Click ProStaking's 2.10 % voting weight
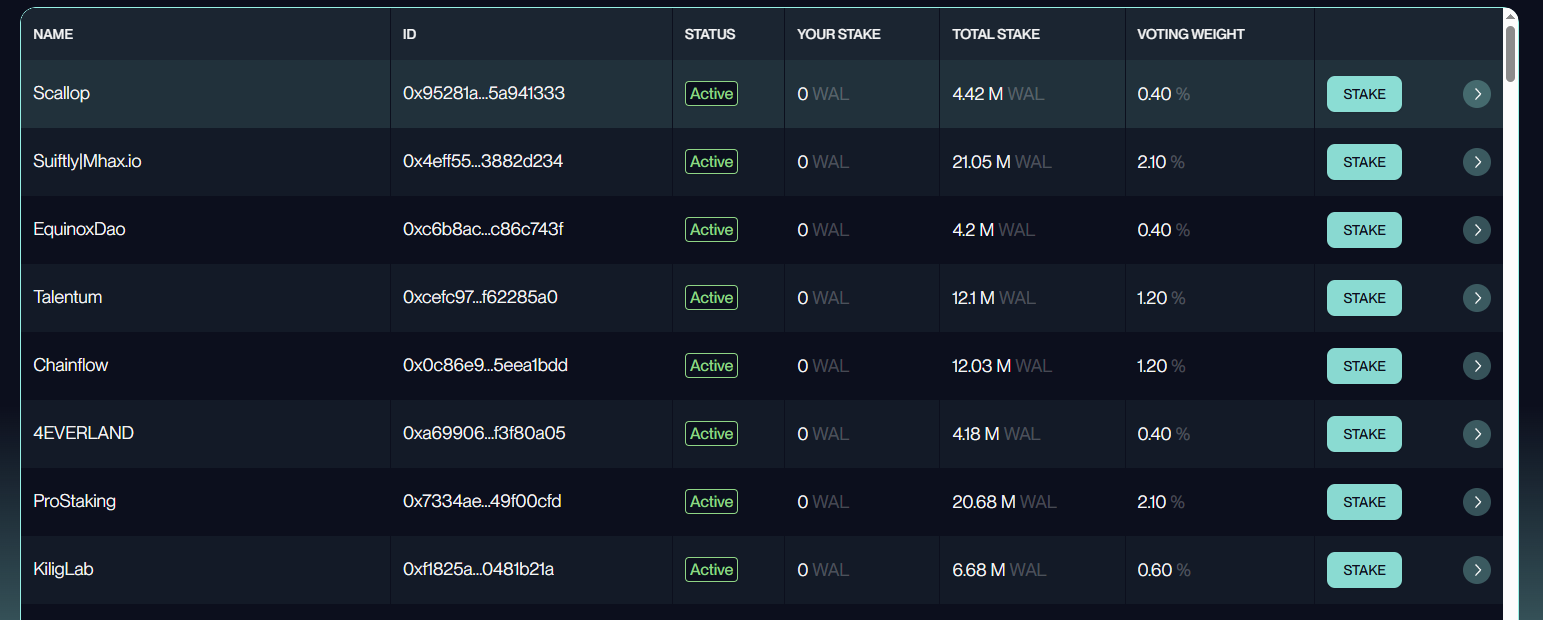Viewport: 1543px width, 620px height. (x=1161, y=502)
